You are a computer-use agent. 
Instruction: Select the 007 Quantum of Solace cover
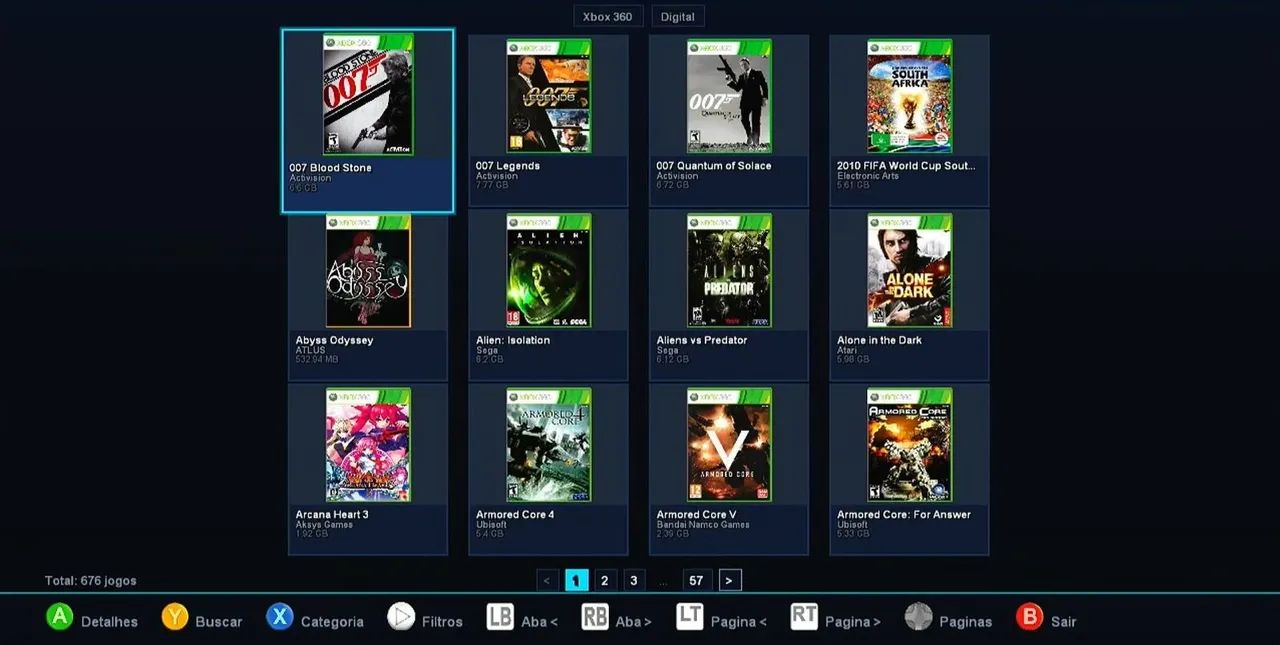729,96
